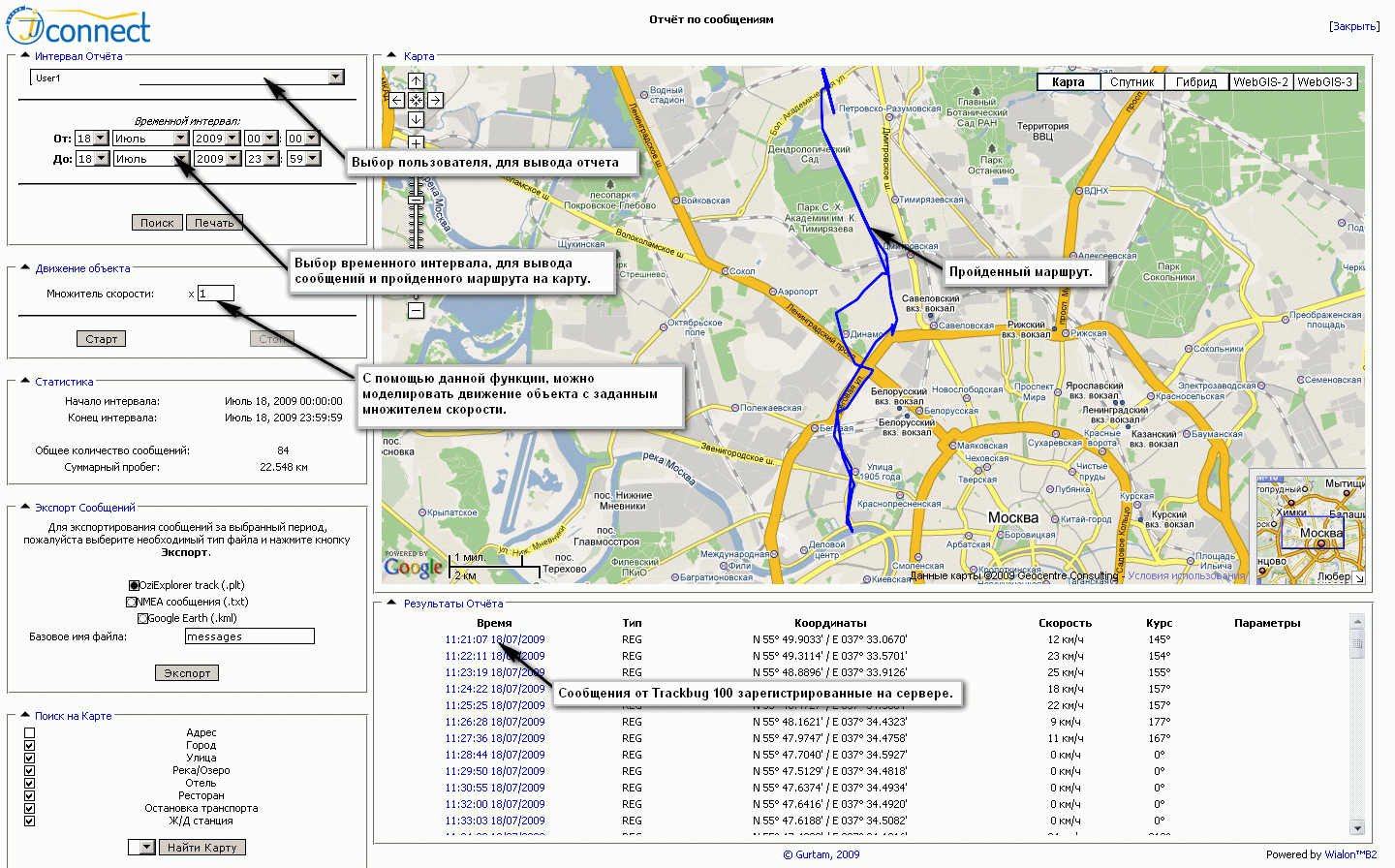The height and width of the screenshot is (868, 1395).
Task: Uncheck the Улица search checkbox
Action: [29, 759]
